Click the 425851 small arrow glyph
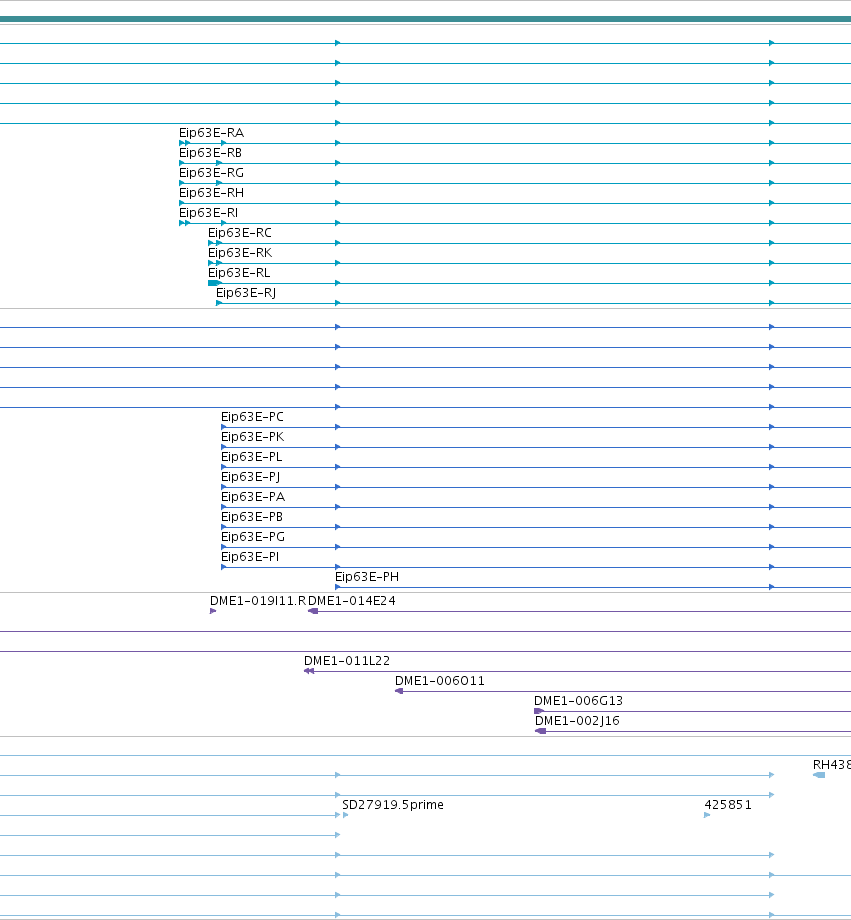The image size is (851, 920). [707, 815]
